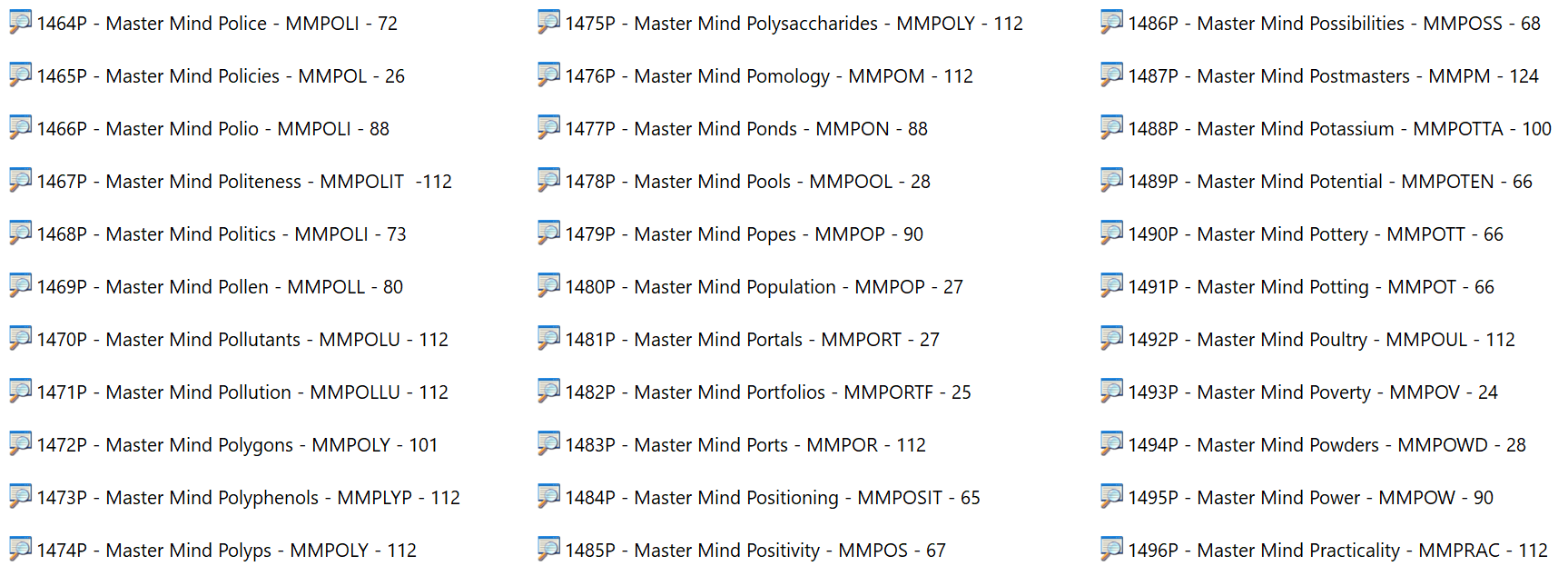The height and width of the screenshot is (566, 1568).
Task: Open 1483P Master Mind Ports item label
Action: click(745, 445)
